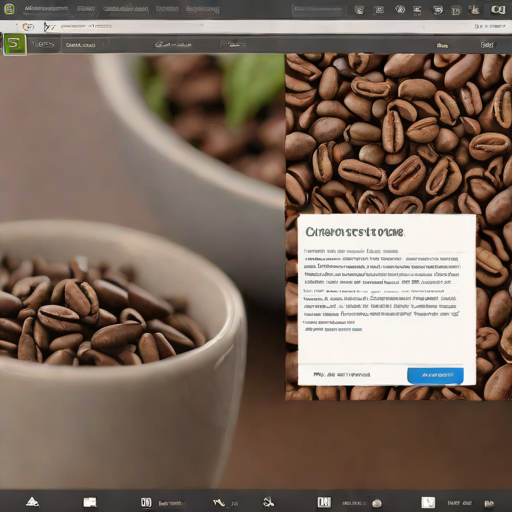Click the green S logo tile
The height and width of the screenshot is (512, 512).
[14, 44]
